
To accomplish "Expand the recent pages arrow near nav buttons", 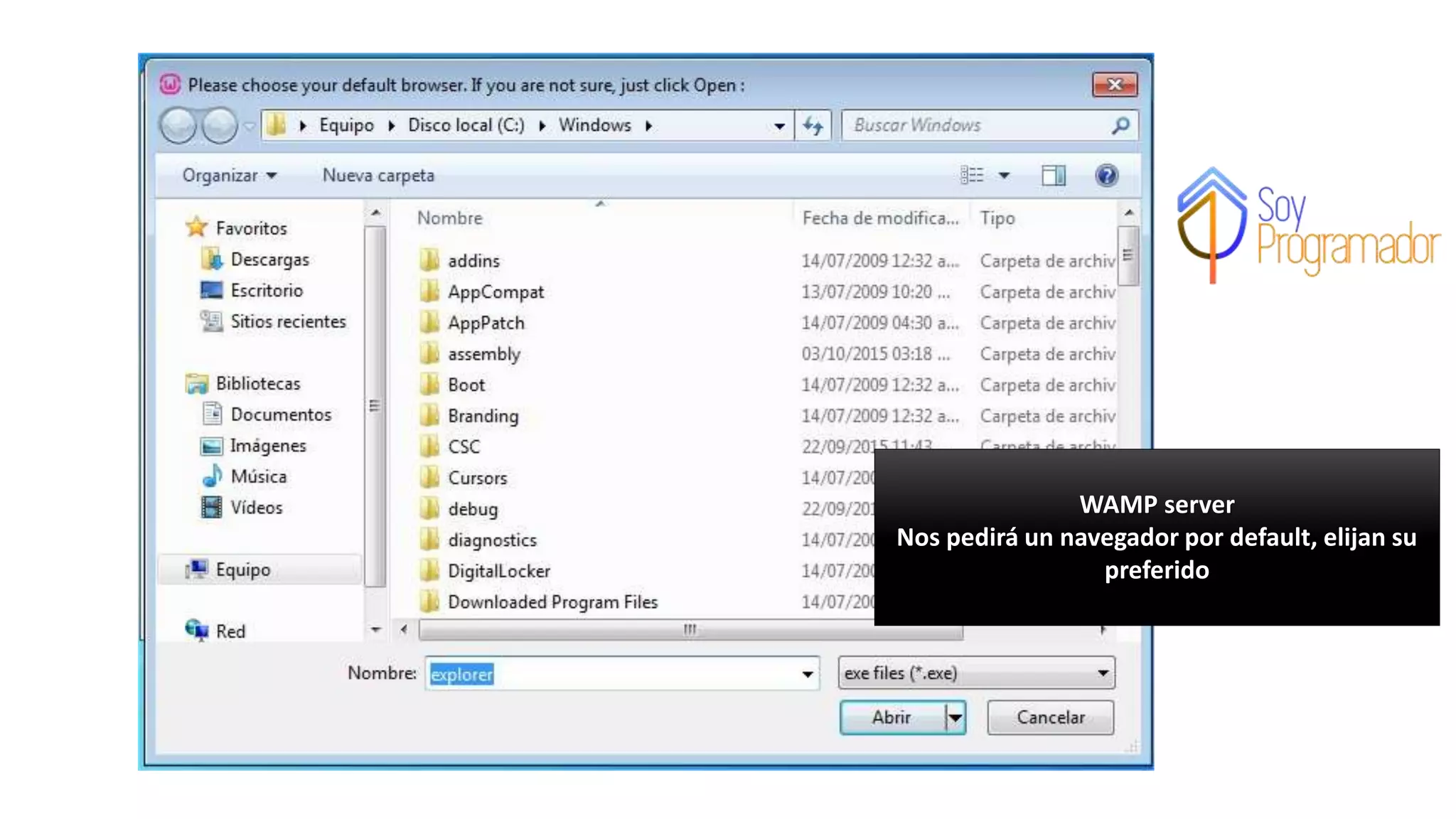I will pos(248,127).
